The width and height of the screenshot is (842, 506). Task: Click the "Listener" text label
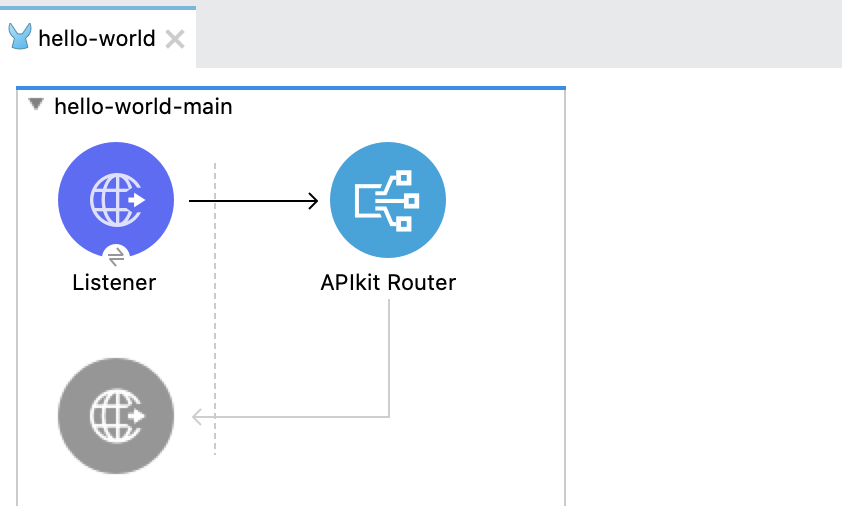click(x=114, y=283)
